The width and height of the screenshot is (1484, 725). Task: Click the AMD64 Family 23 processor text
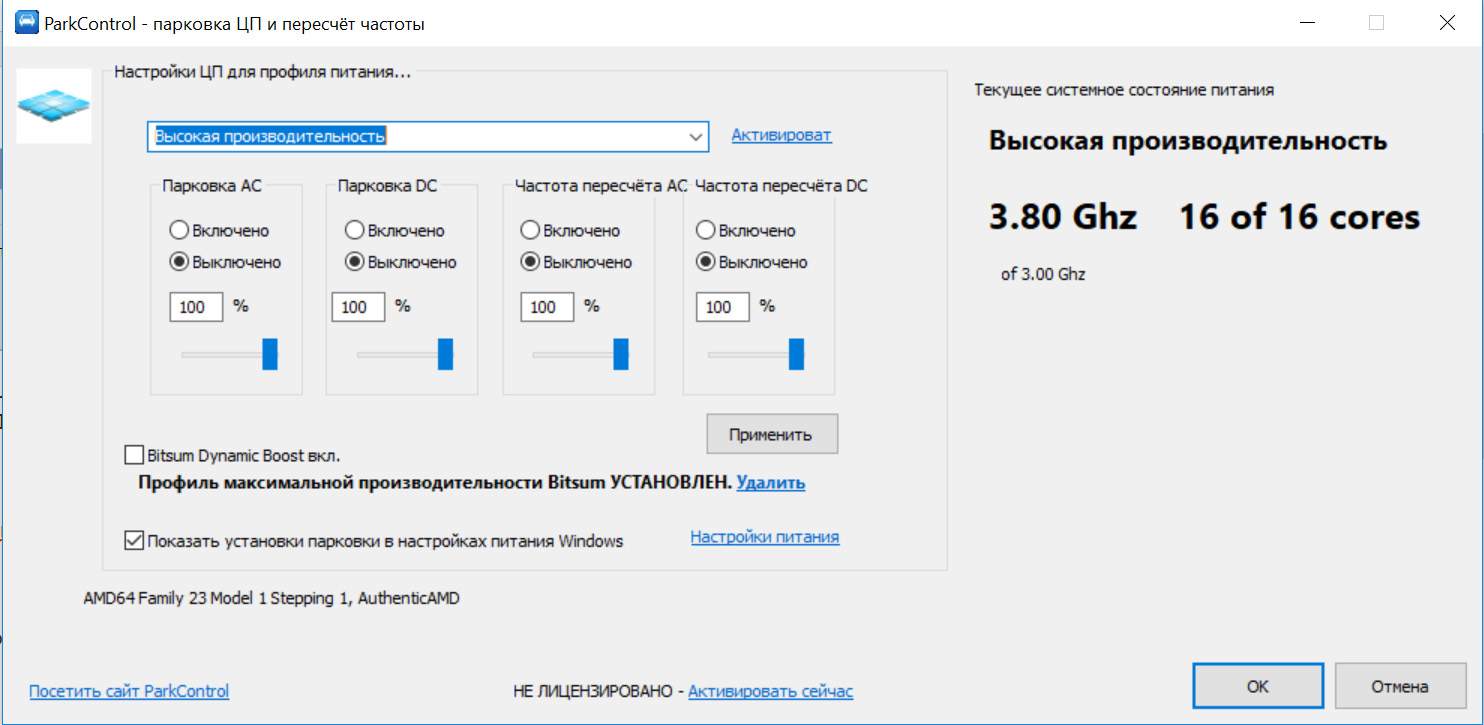coord(272,598)
